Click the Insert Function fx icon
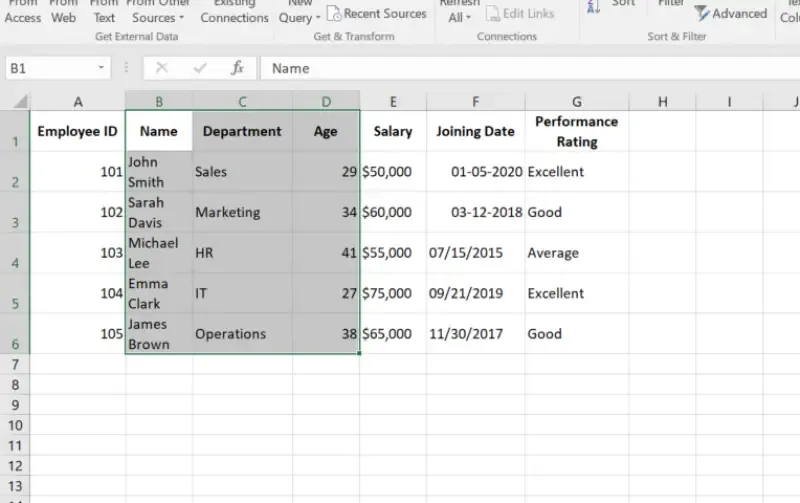Screen dimensions: 800x503 (237, 68)
